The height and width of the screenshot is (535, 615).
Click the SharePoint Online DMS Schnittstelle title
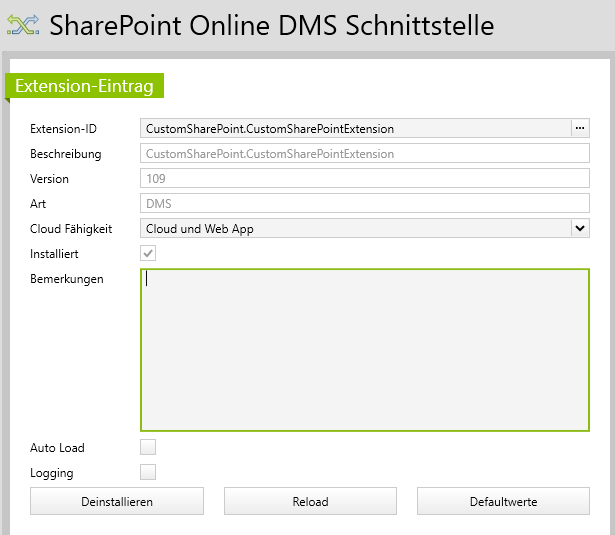pos(271,25)
